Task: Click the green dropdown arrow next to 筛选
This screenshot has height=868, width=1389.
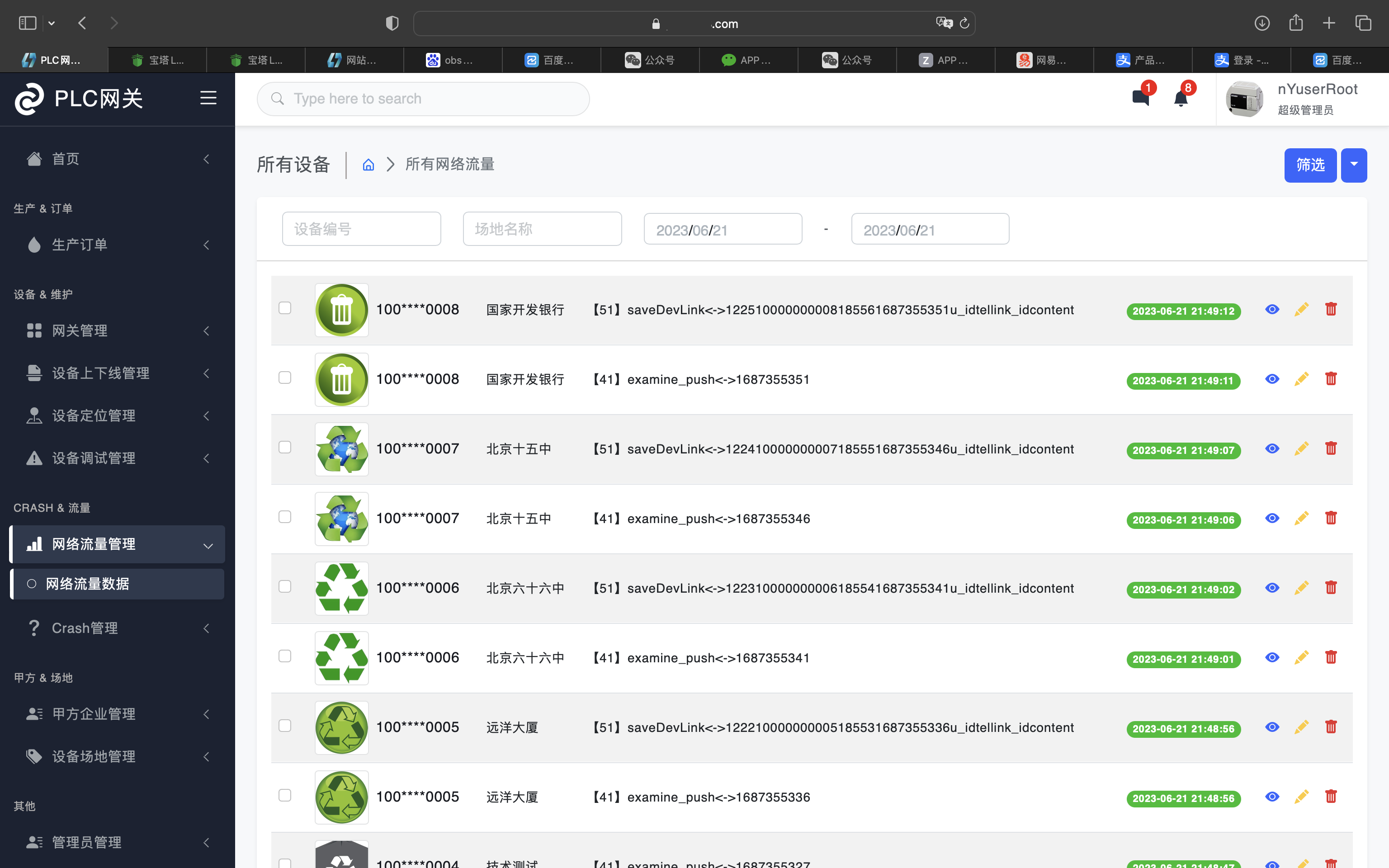Action: (x=1354, y=164)
